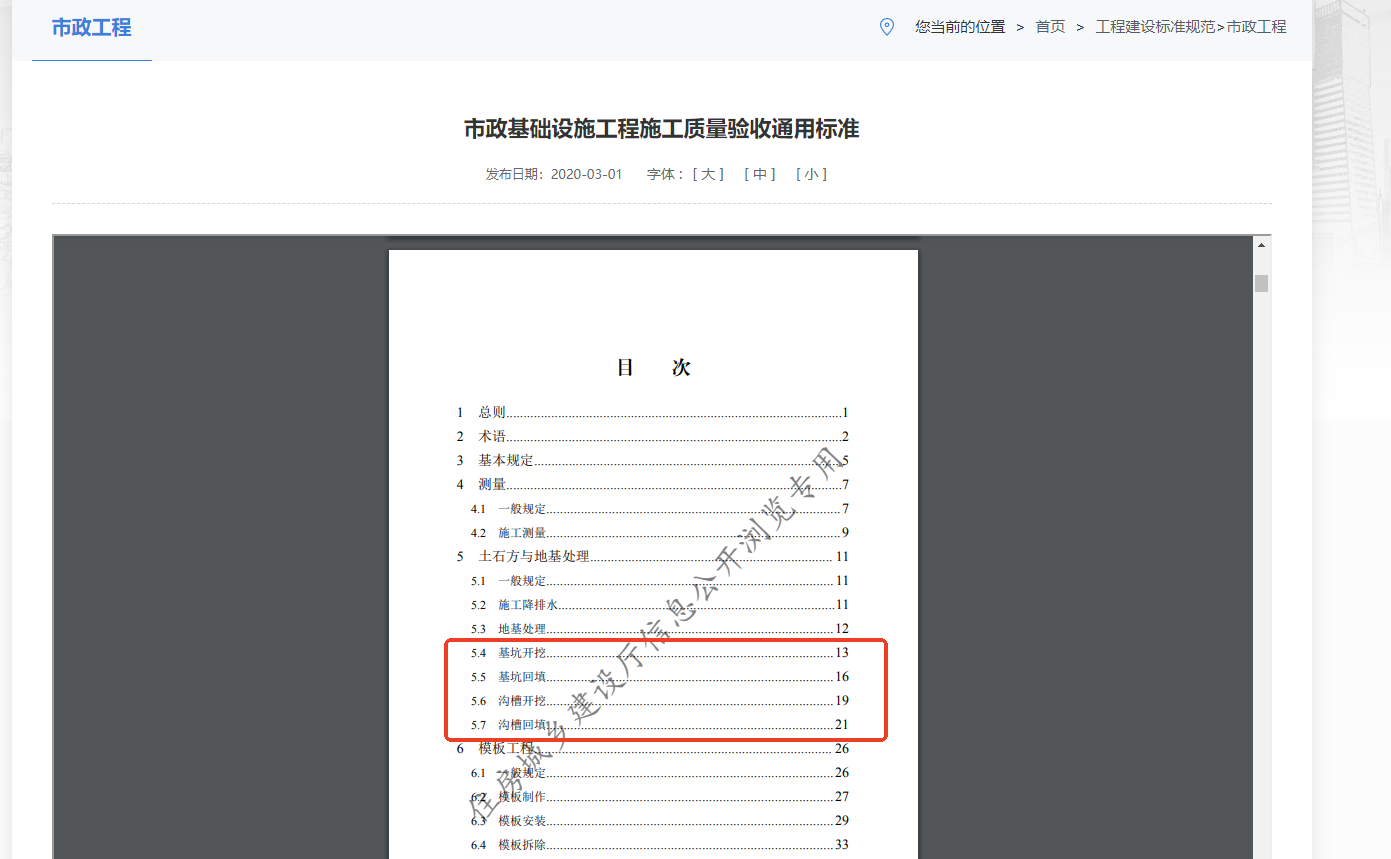
Task: Jump to section 5.6 沟槽开挖
Action: [522, 701]
